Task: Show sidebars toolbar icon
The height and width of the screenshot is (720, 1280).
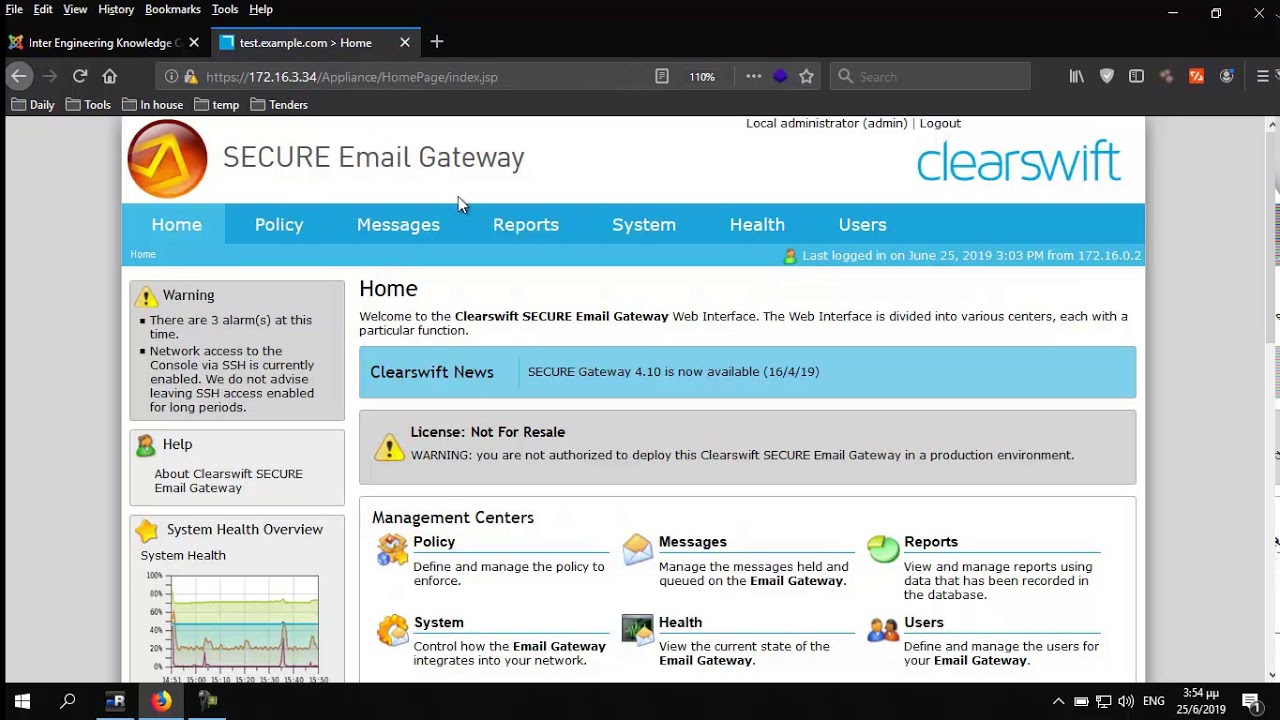Action: (x=1137, y=76)
